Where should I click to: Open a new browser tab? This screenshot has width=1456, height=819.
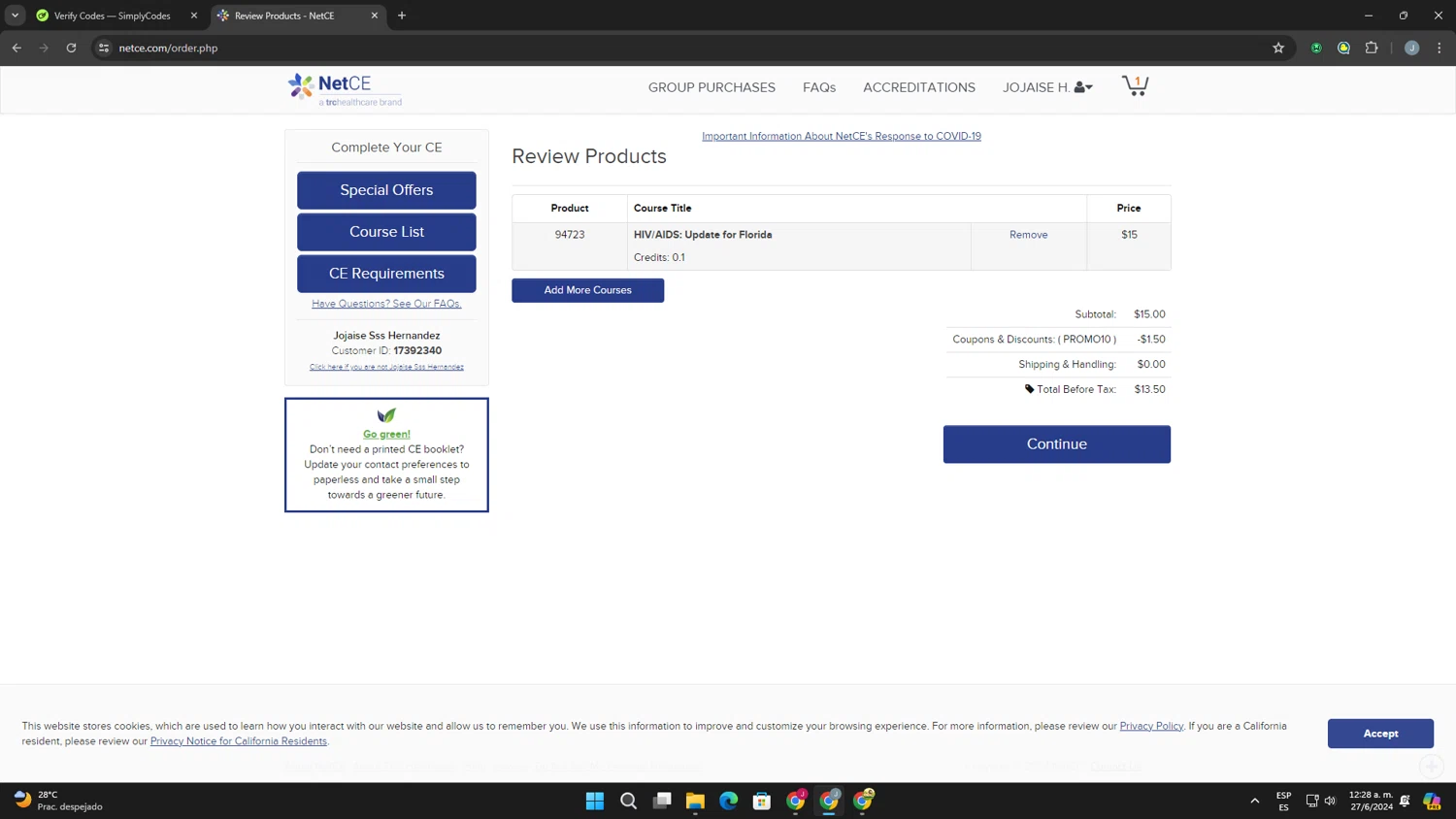pos(402,16)
